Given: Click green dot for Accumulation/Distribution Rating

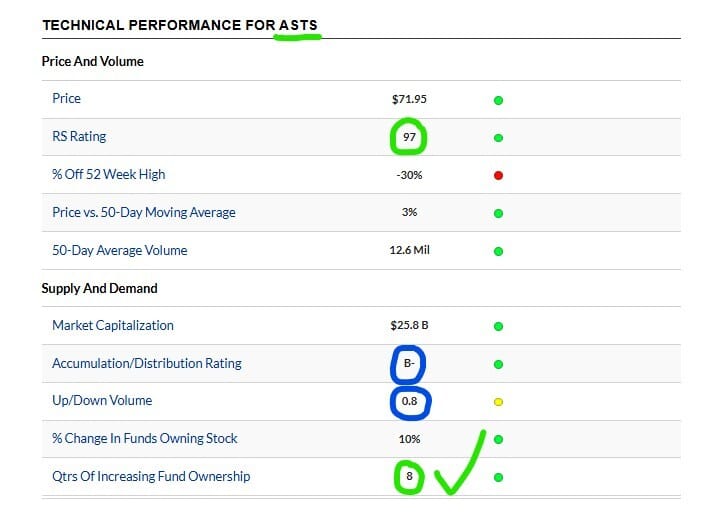Looking at the screenshot, I should [498, 364].
